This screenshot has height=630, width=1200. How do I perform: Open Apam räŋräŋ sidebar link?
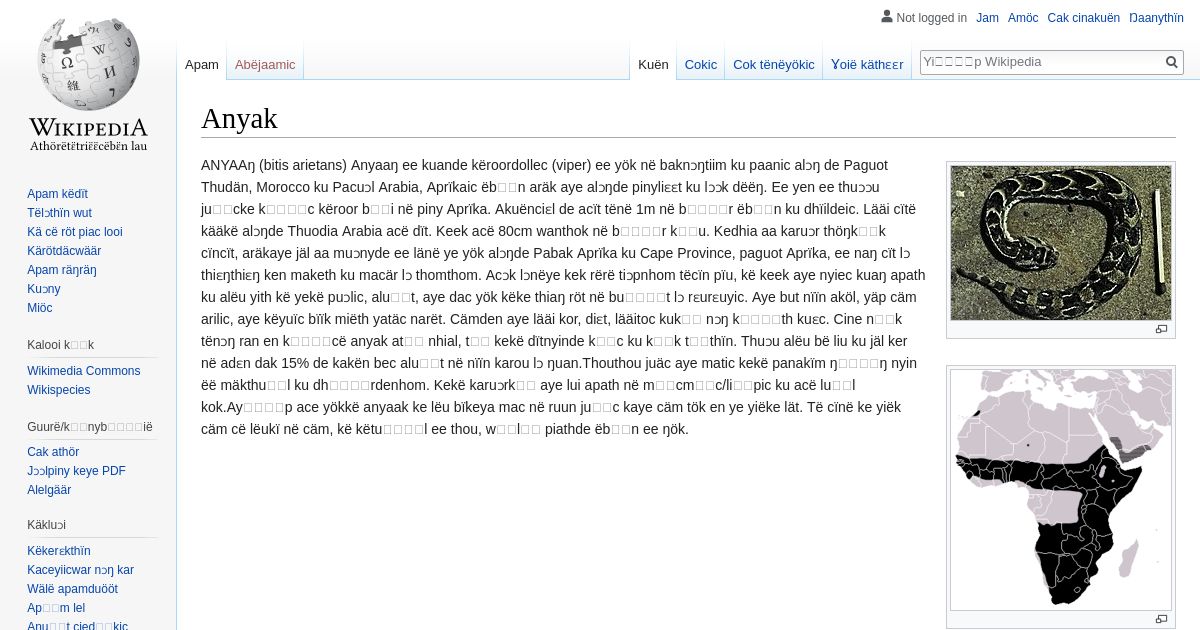coord(62,270)
